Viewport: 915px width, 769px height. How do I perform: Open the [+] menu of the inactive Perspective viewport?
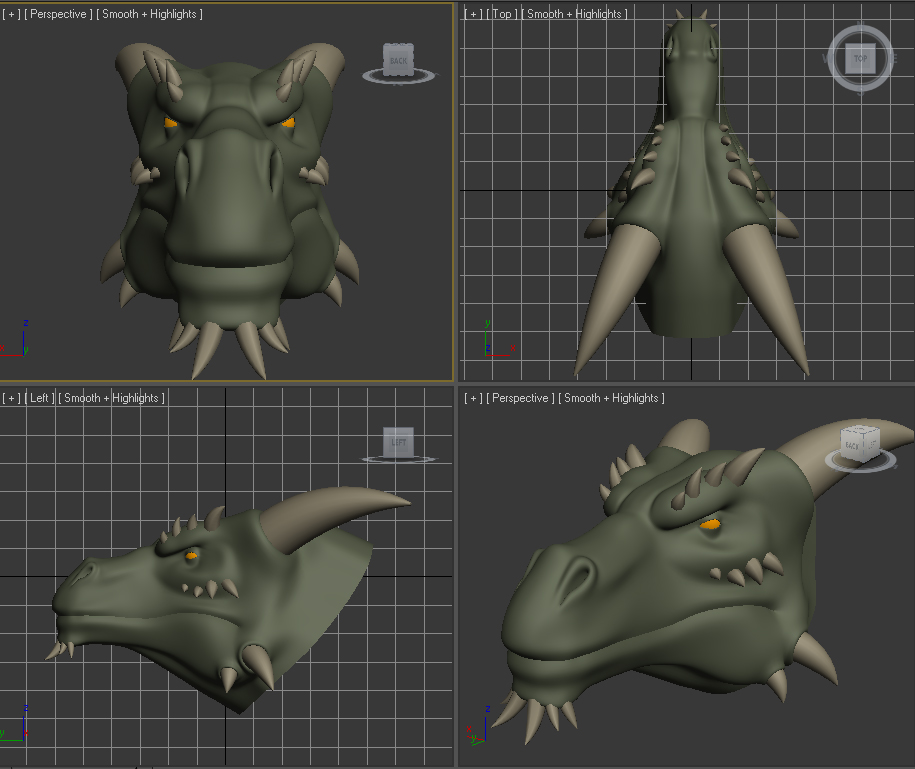coord(473,398)
